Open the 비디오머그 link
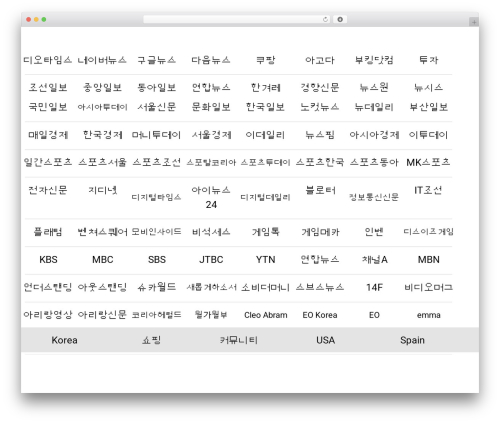This screenshot has height=423, width=500. pos(428,287)
